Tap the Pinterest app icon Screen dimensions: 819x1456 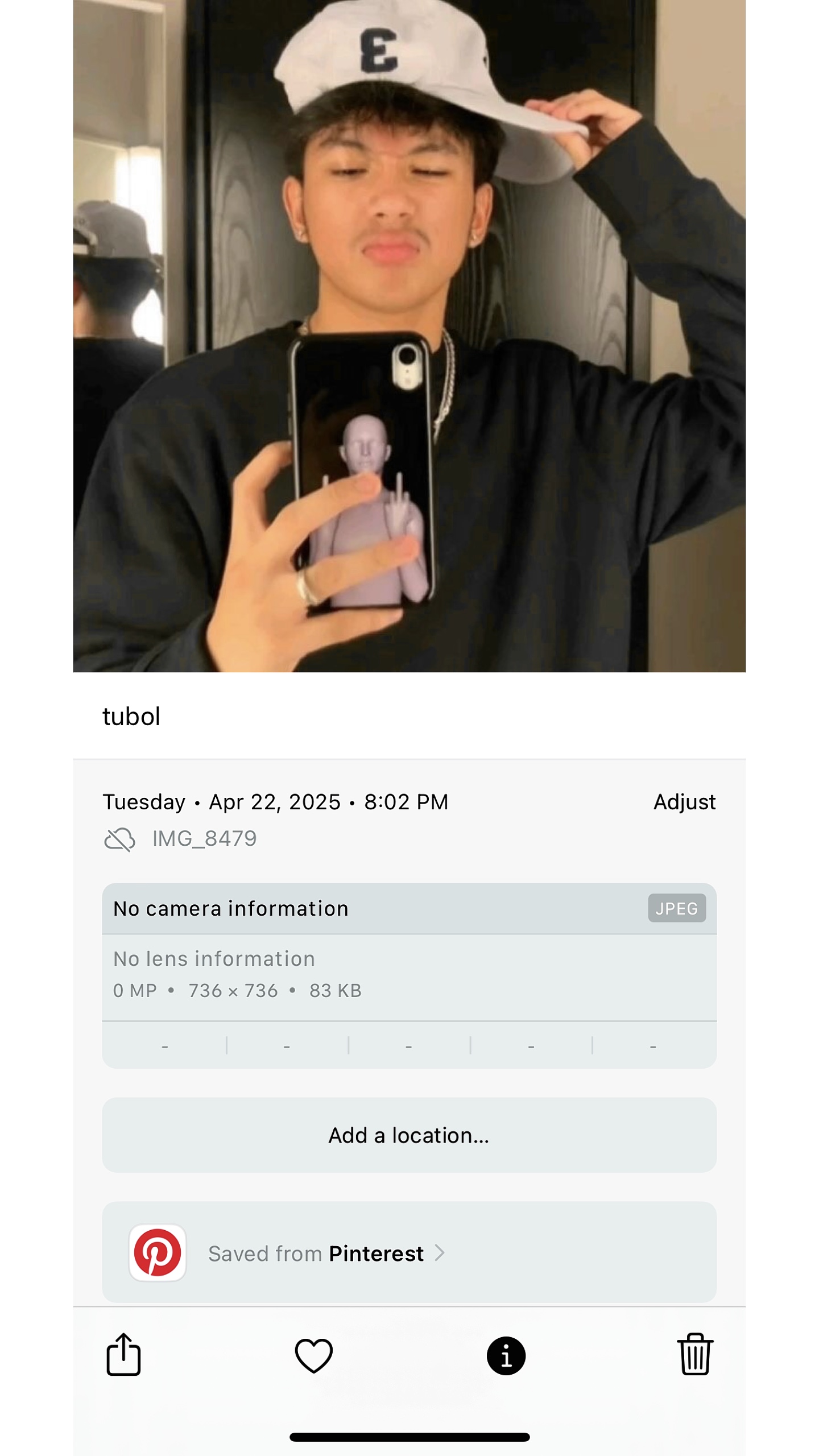click(158, 1253)
